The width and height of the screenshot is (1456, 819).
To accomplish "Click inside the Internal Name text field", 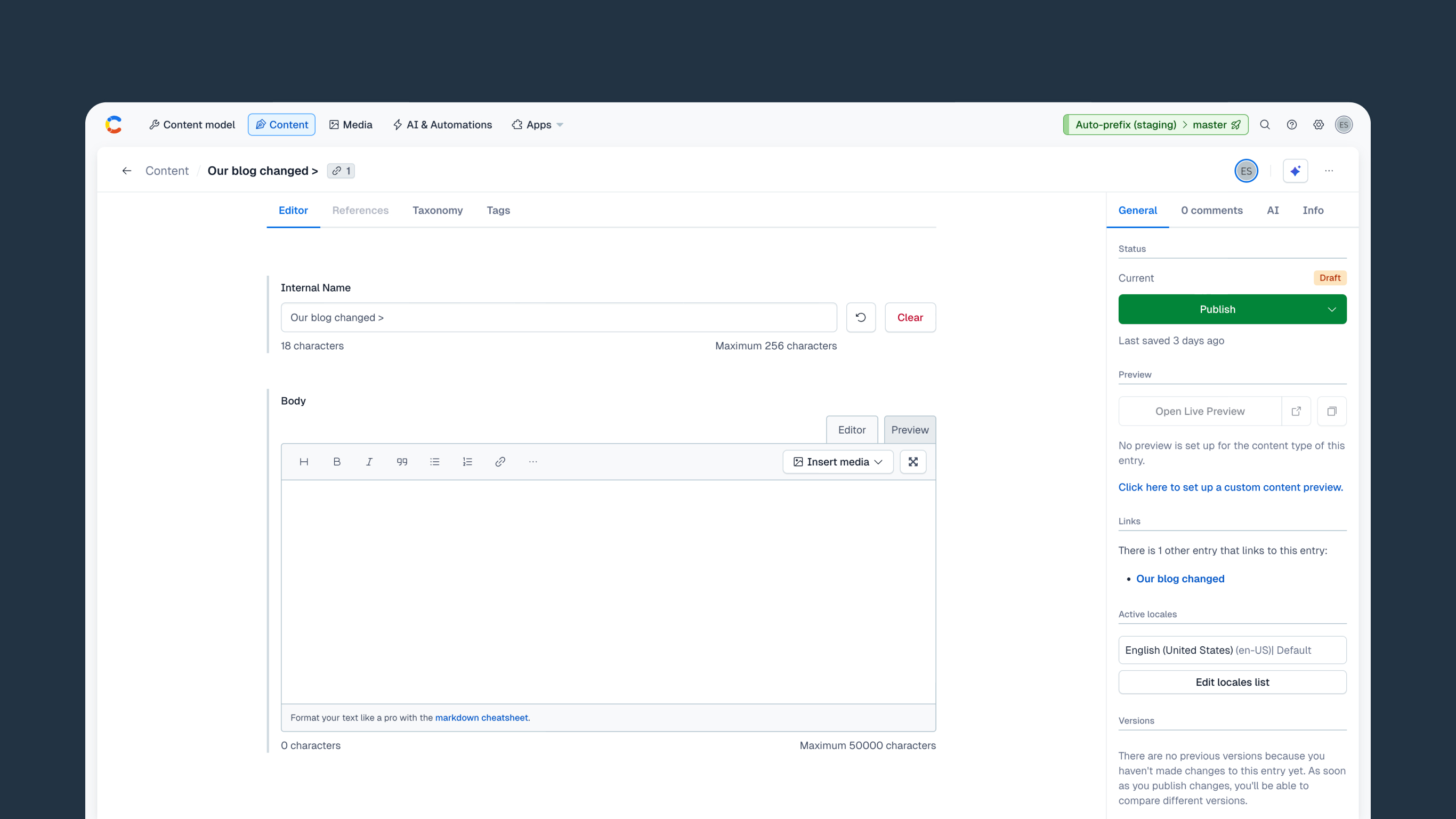I will click(x=558, y=317).
